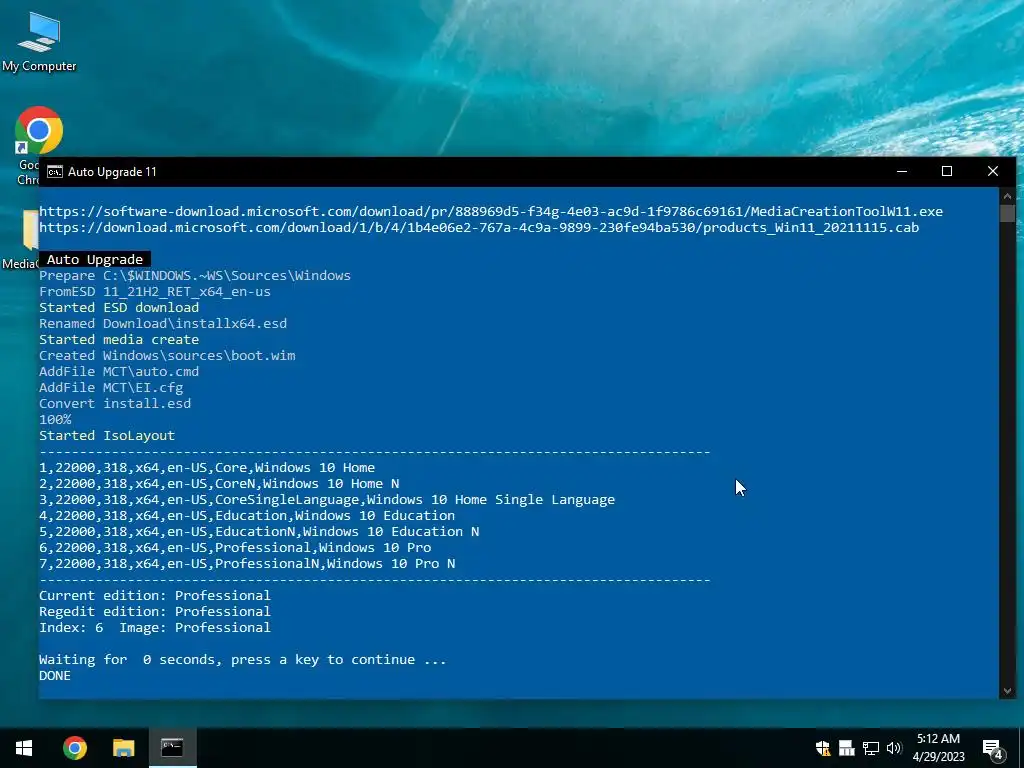Click the Index: 6 Image line
1024x768 pixels.
[155, 628]
